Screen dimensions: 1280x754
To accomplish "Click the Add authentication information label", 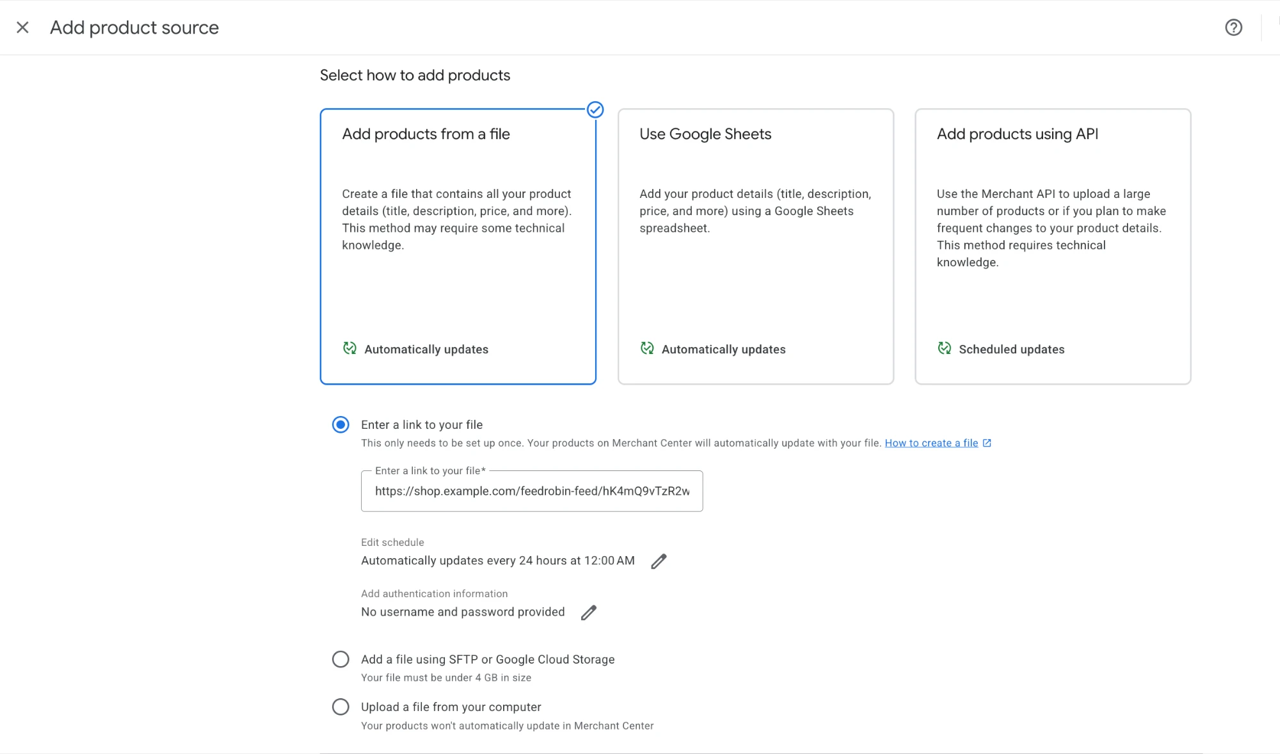I will [435, 593].
